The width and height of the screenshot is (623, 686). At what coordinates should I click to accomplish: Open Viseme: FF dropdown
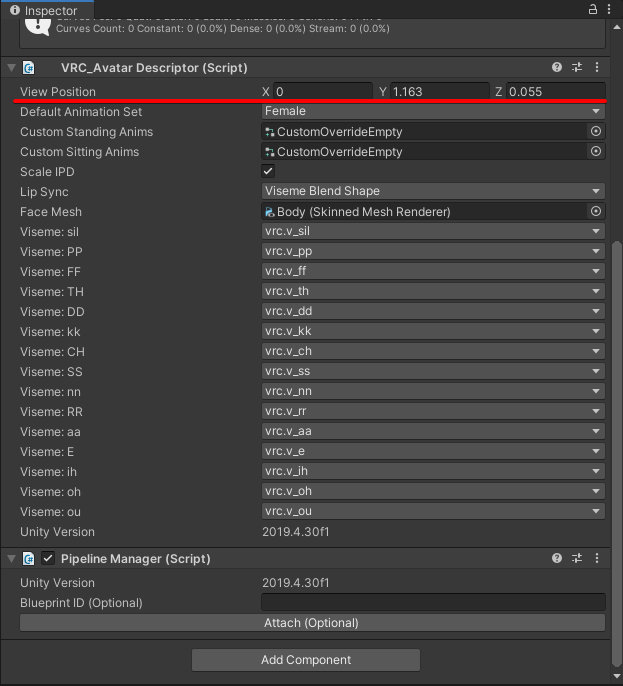pyautogui.click(x=433, y=271)
